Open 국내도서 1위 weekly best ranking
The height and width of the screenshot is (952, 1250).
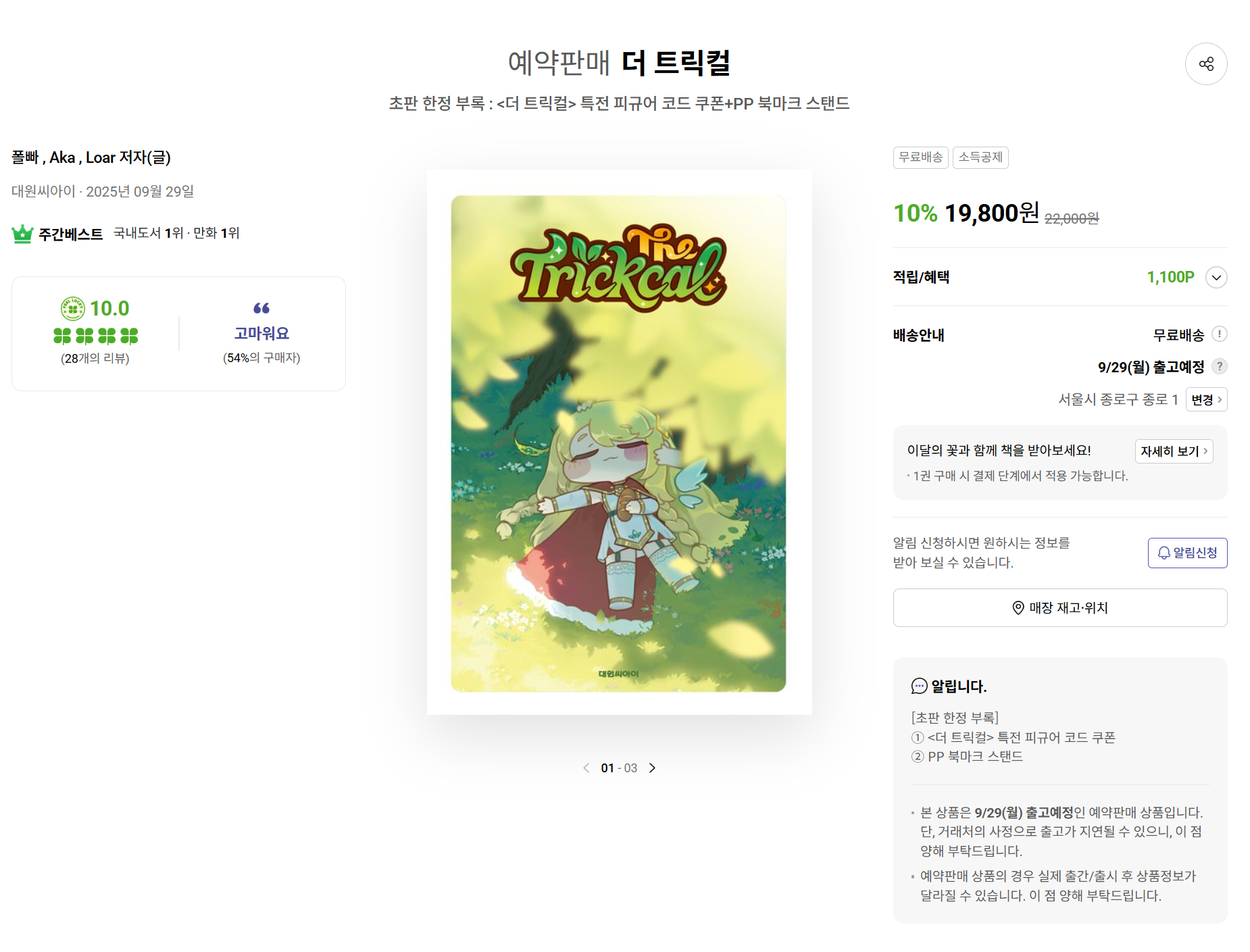[148, 233]
